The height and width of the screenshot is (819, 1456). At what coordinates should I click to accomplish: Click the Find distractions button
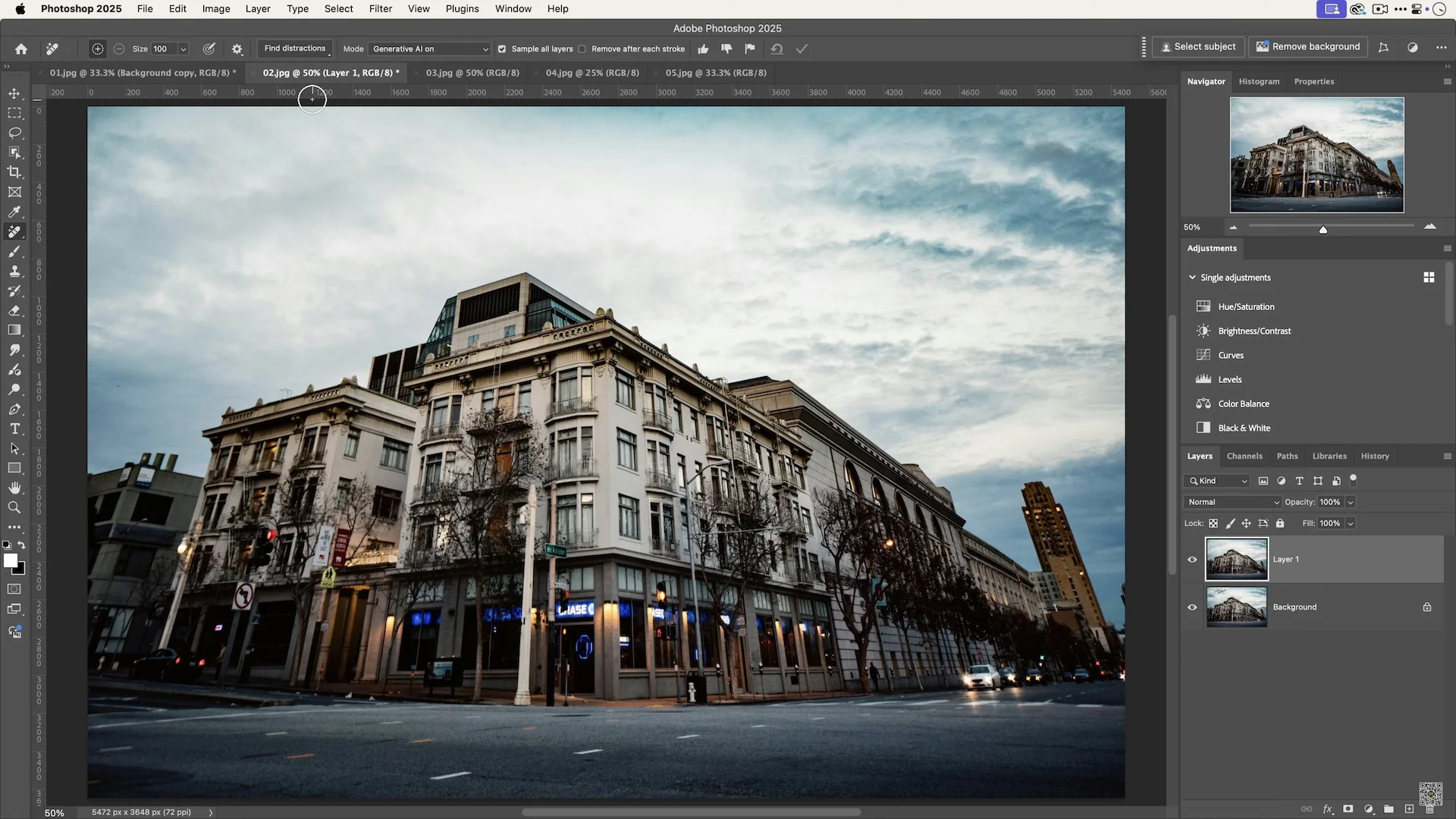[294, 48]
